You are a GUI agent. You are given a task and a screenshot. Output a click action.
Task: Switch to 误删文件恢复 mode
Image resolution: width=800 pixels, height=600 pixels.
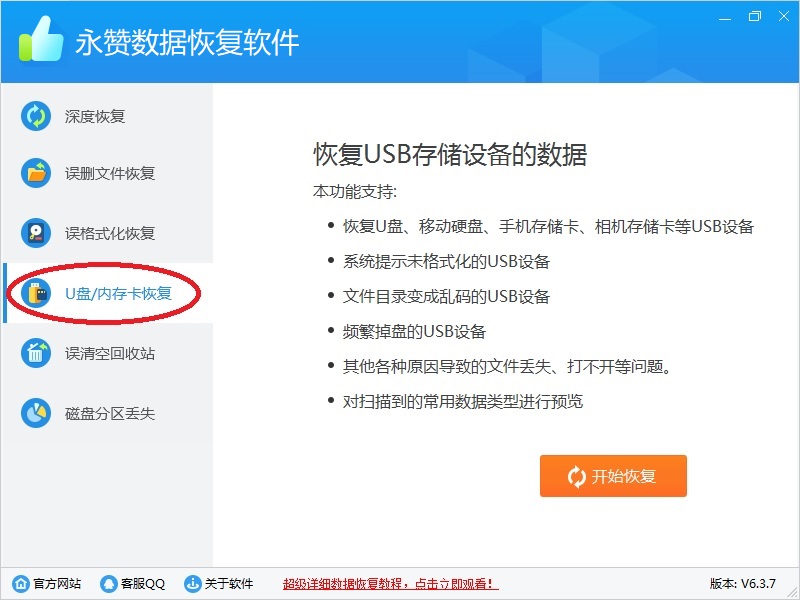tap(108, 173)
